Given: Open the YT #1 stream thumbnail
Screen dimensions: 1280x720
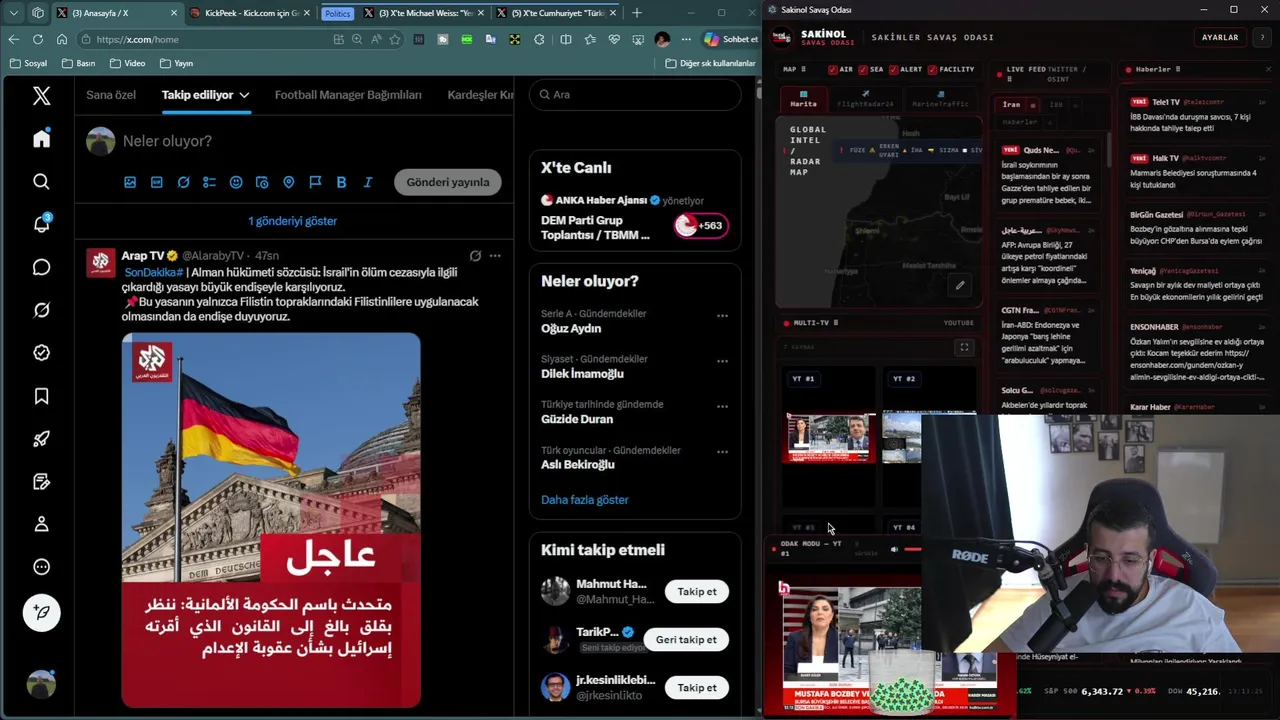Looking at the screenshot, I should click(830, 437).
